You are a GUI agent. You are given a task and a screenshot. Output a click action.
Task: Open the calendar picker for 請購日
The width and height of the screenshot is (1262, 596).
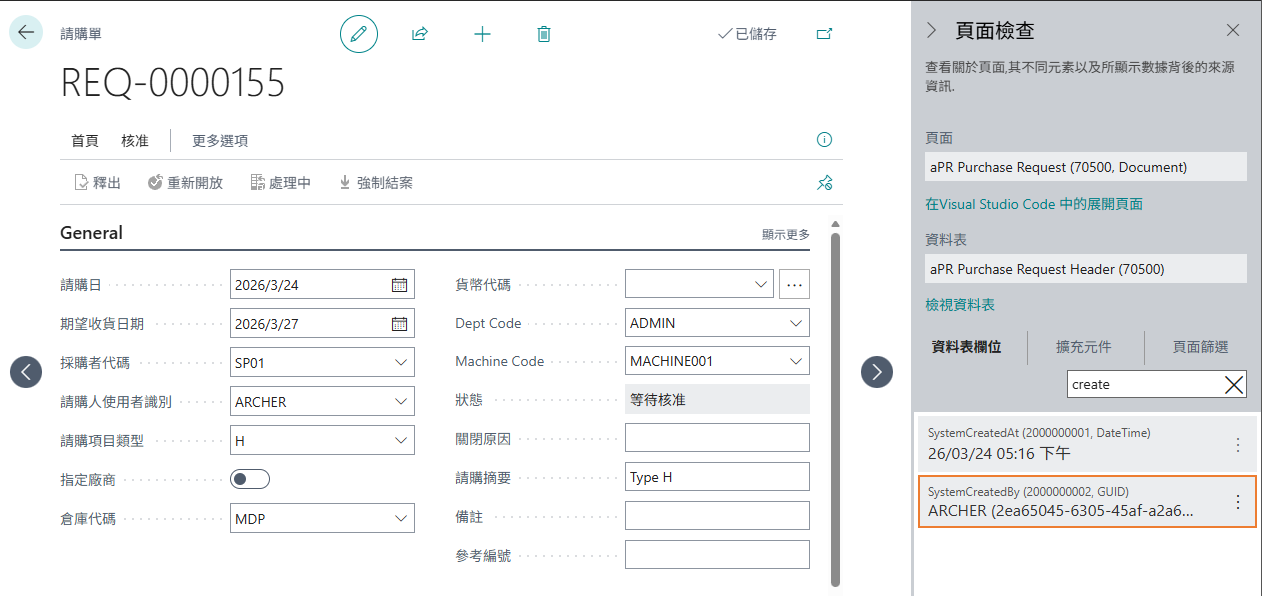399,285
